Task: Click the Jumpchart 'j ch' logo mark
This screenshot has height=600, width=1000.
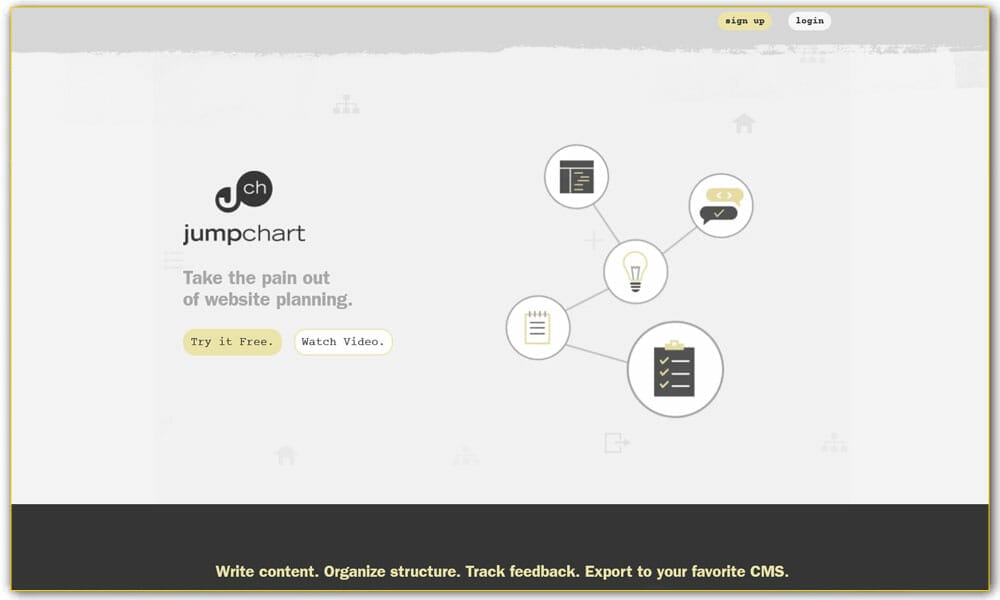Action: coord(244,192)
